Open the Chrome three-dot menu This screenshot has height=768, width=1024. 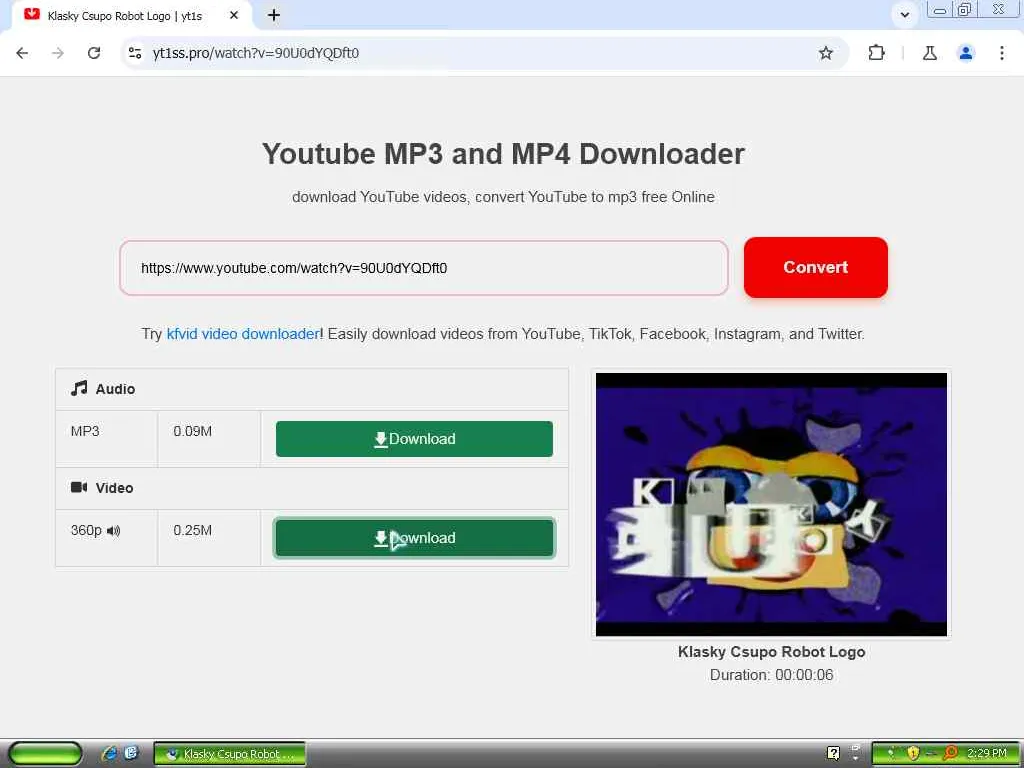coord(1002,53)
